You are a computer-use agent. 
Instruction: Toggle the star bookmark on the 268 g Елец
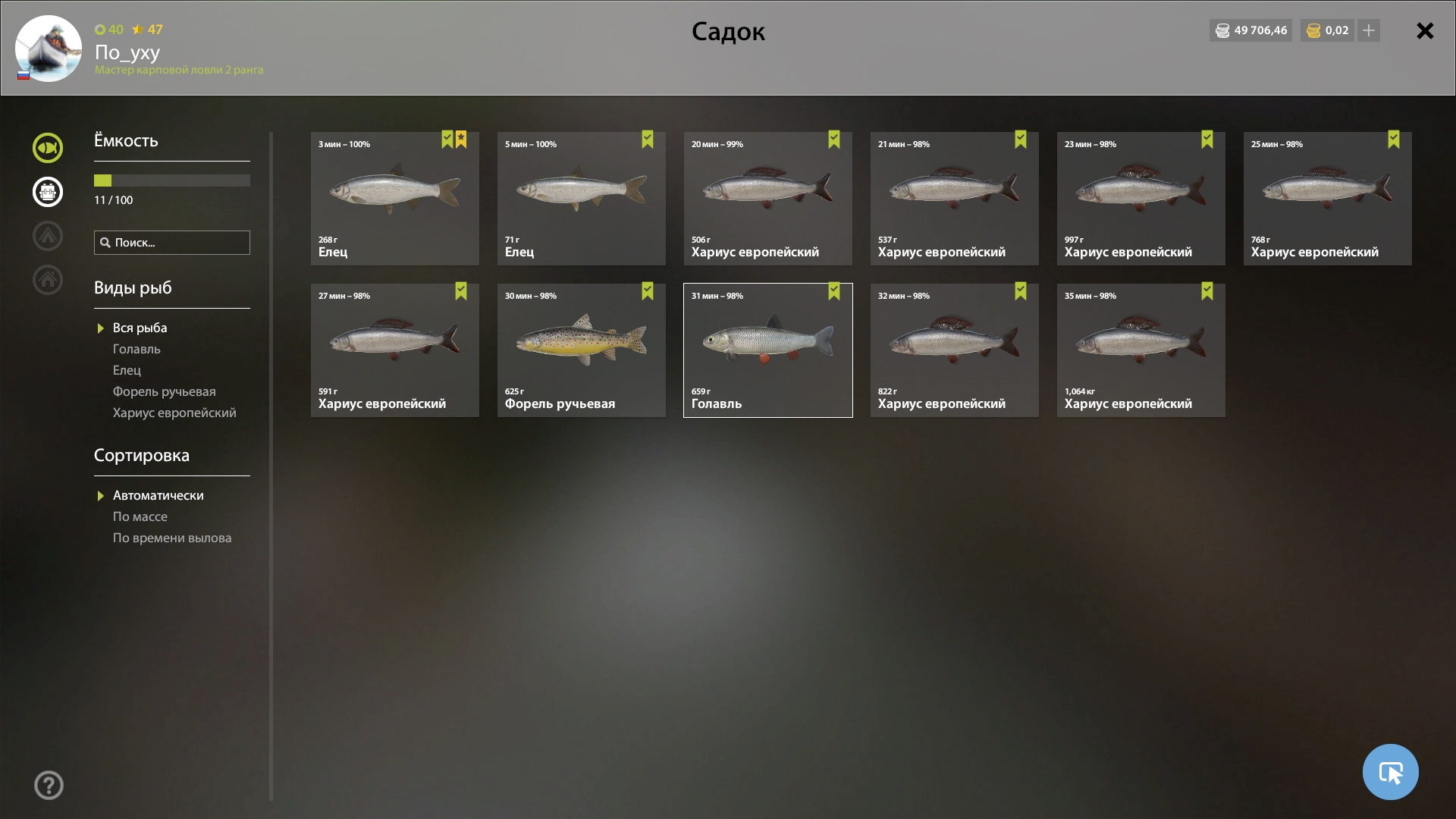click(461, 140)
